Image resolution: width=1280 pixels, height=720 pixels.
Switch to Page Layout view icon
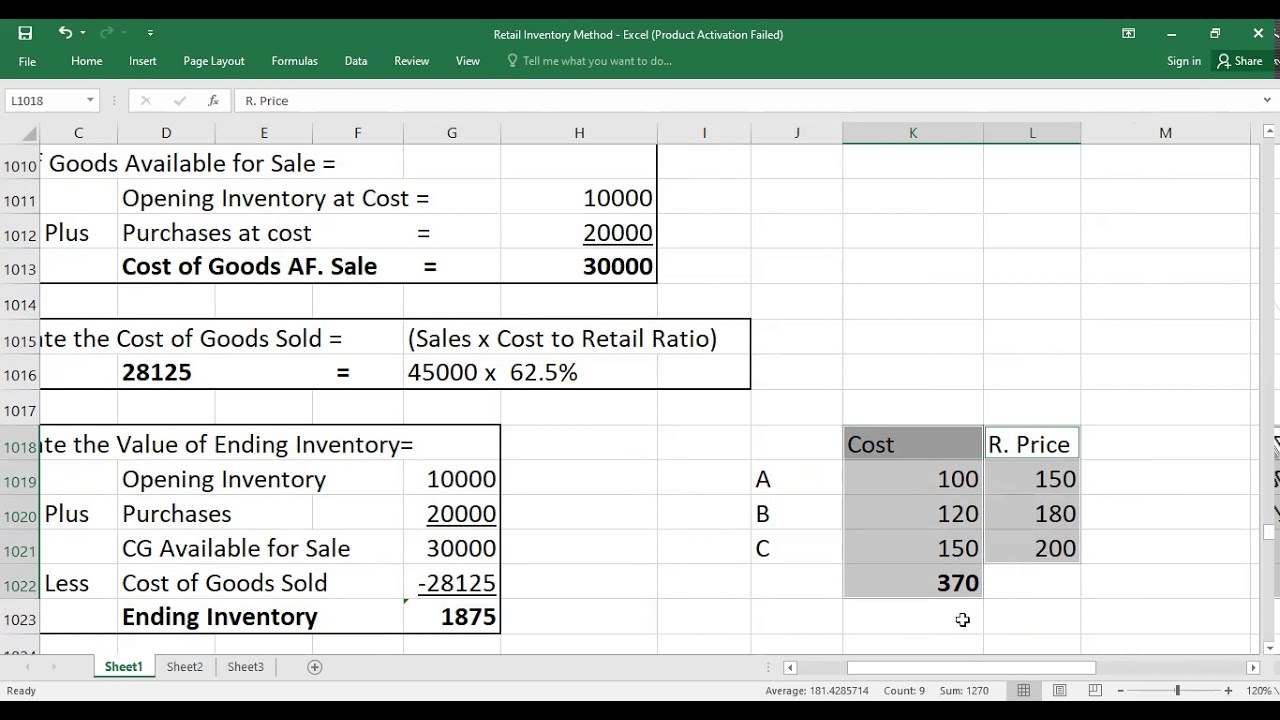1060,690
